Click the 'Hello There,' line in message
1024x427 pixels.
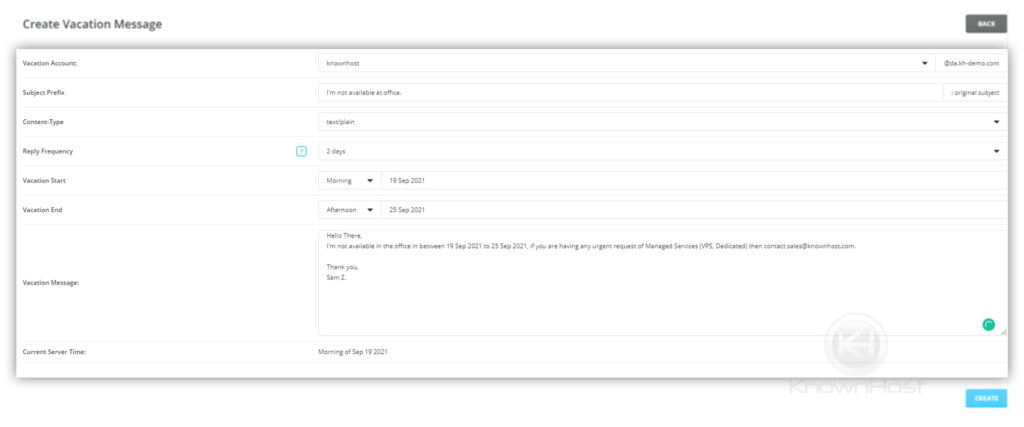tap(344, 236)
